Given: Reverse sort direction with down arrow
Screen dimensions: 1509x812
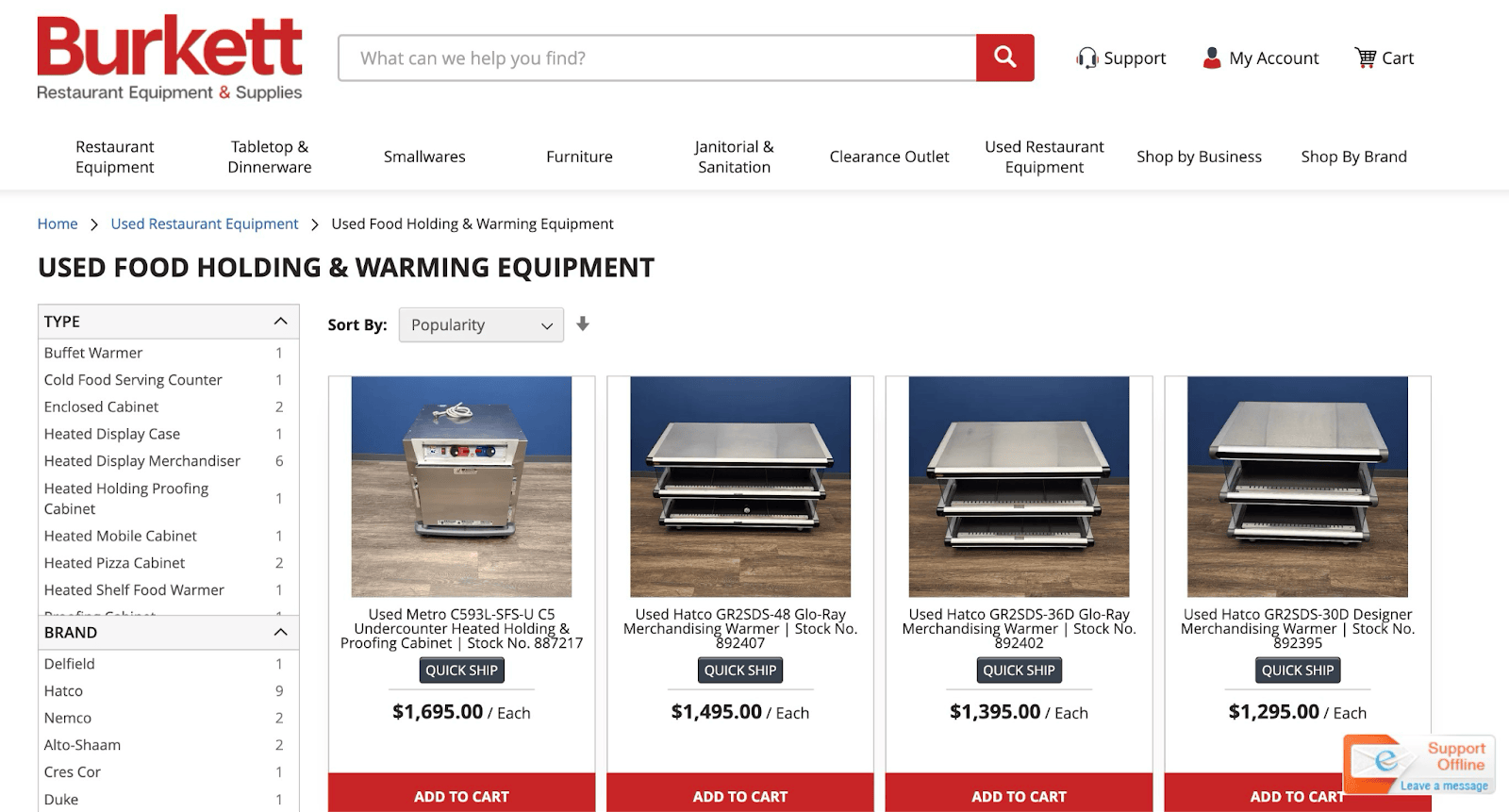Looking at the screenshot, I should pos(583,324).
